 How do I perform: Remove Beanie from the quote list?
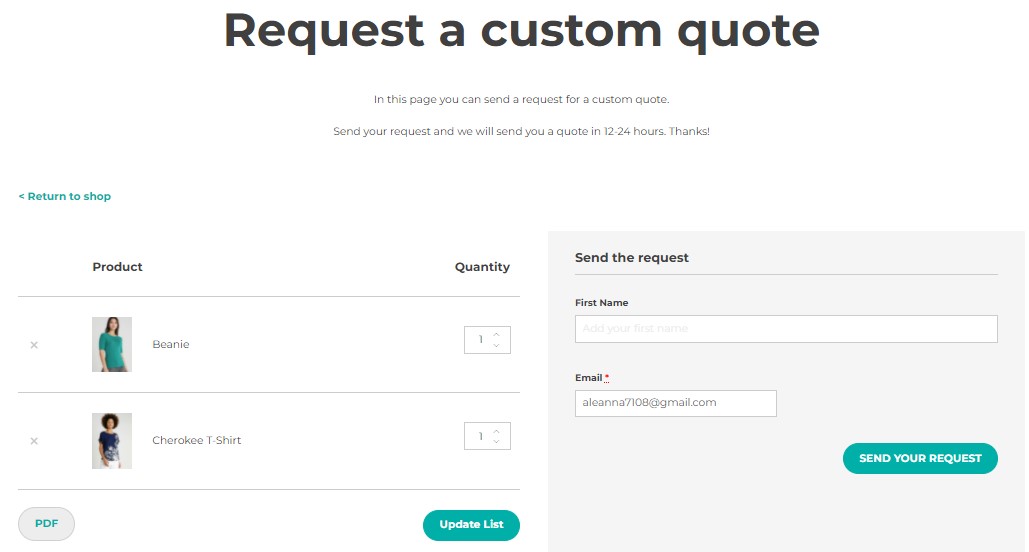tap(34, 345)
